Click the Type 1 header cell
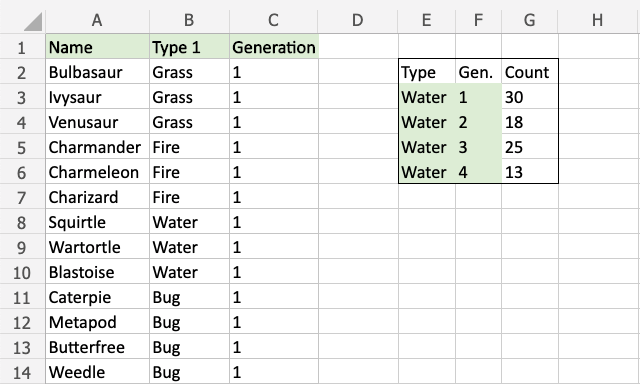This screenshot has height=384, width=640. tap(189, 47)
